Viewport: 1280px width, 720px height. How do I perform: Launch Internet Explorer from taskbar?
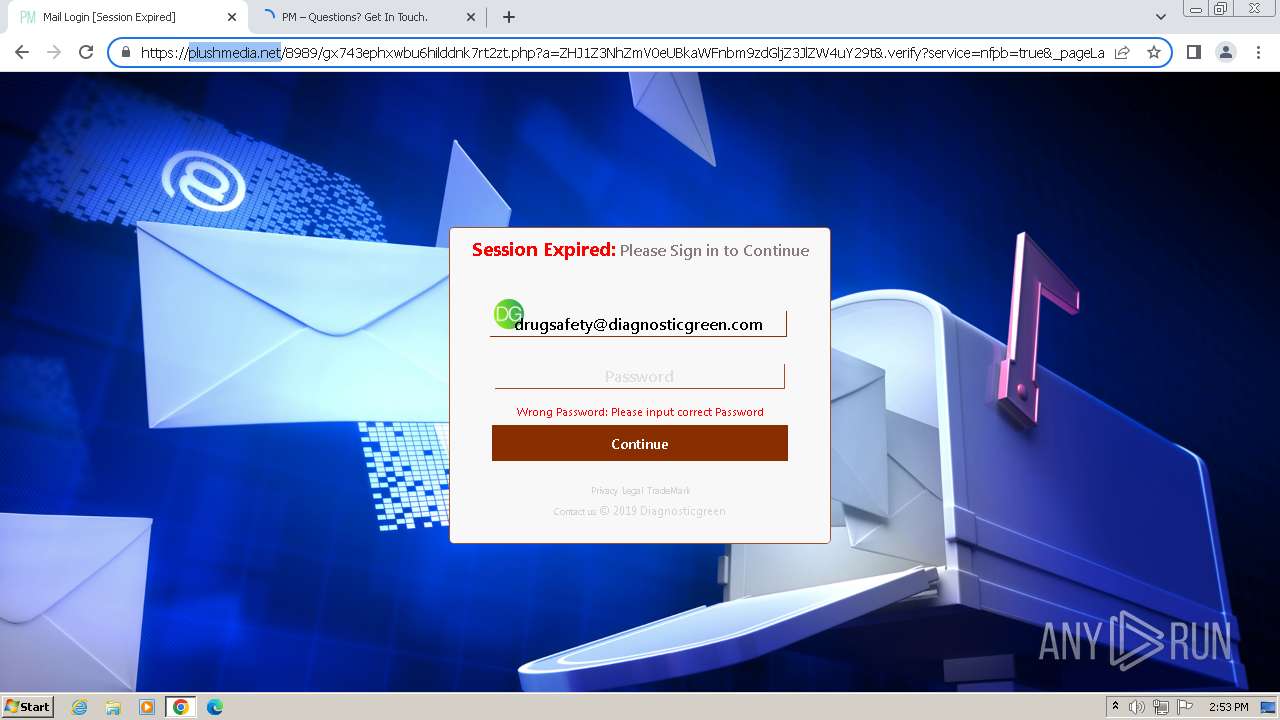[80, 707]
